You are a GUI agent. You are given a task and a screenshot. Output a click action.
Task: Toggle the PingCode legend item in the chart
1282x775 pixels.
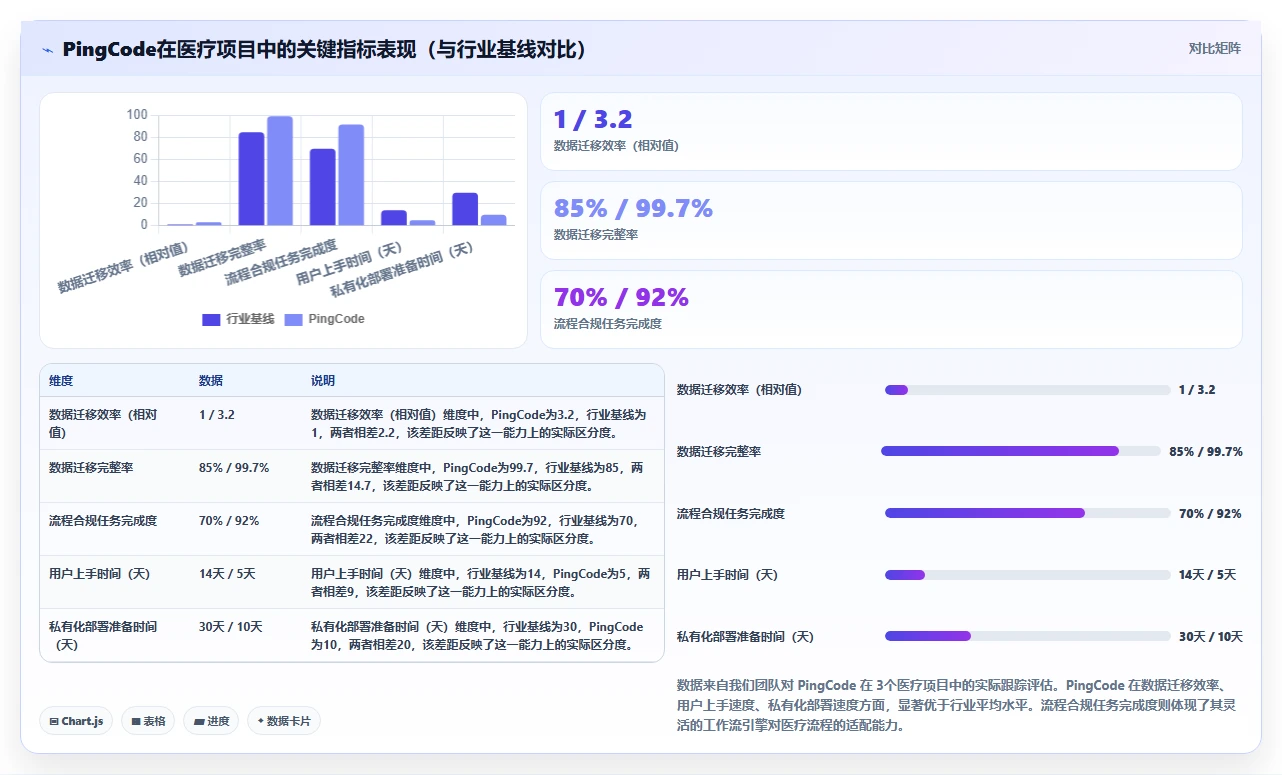click(x=325, y=319)
